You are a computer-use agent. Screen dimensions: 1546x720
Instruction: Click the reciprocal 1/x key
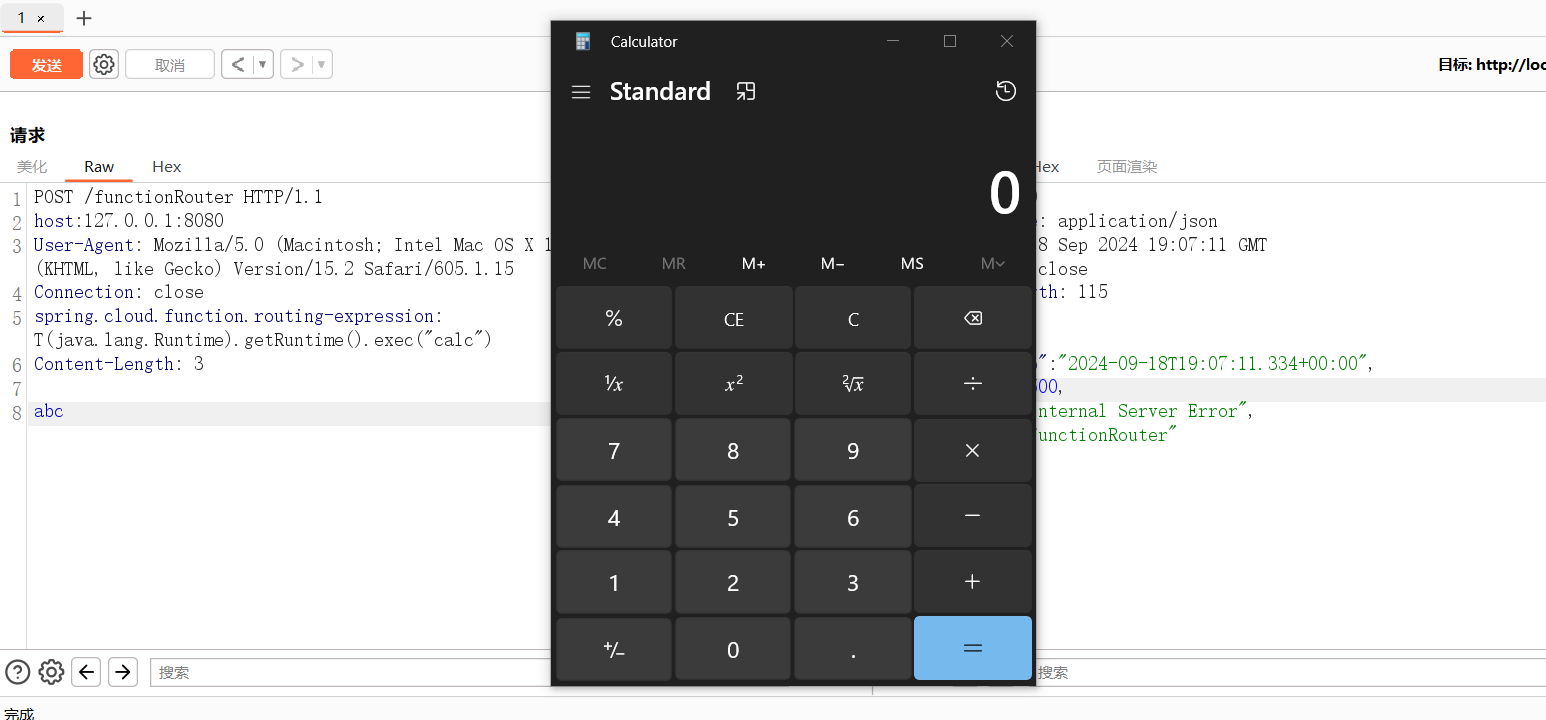tap(614, 384)
